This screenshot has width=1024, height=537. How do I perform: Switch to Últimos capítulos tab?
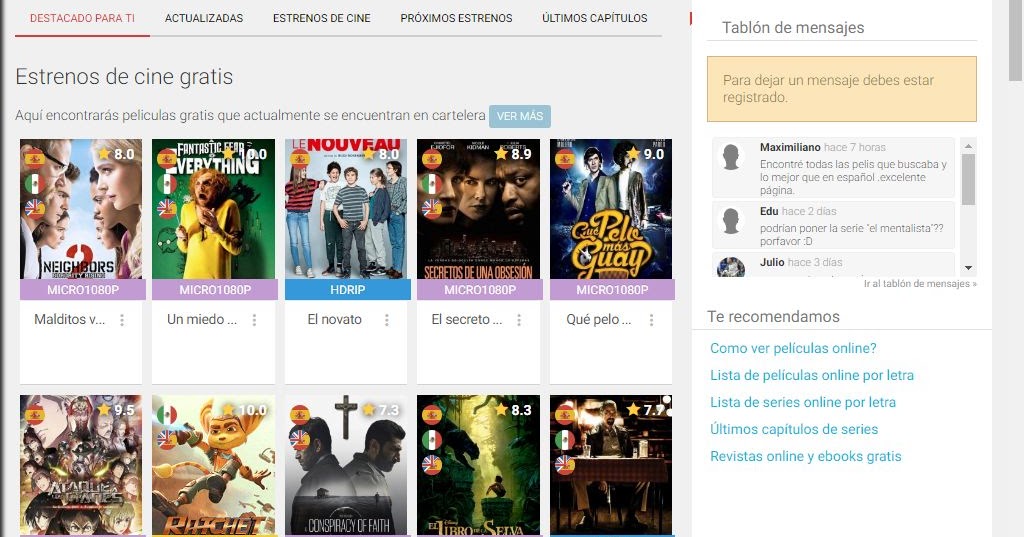(595, 18)
